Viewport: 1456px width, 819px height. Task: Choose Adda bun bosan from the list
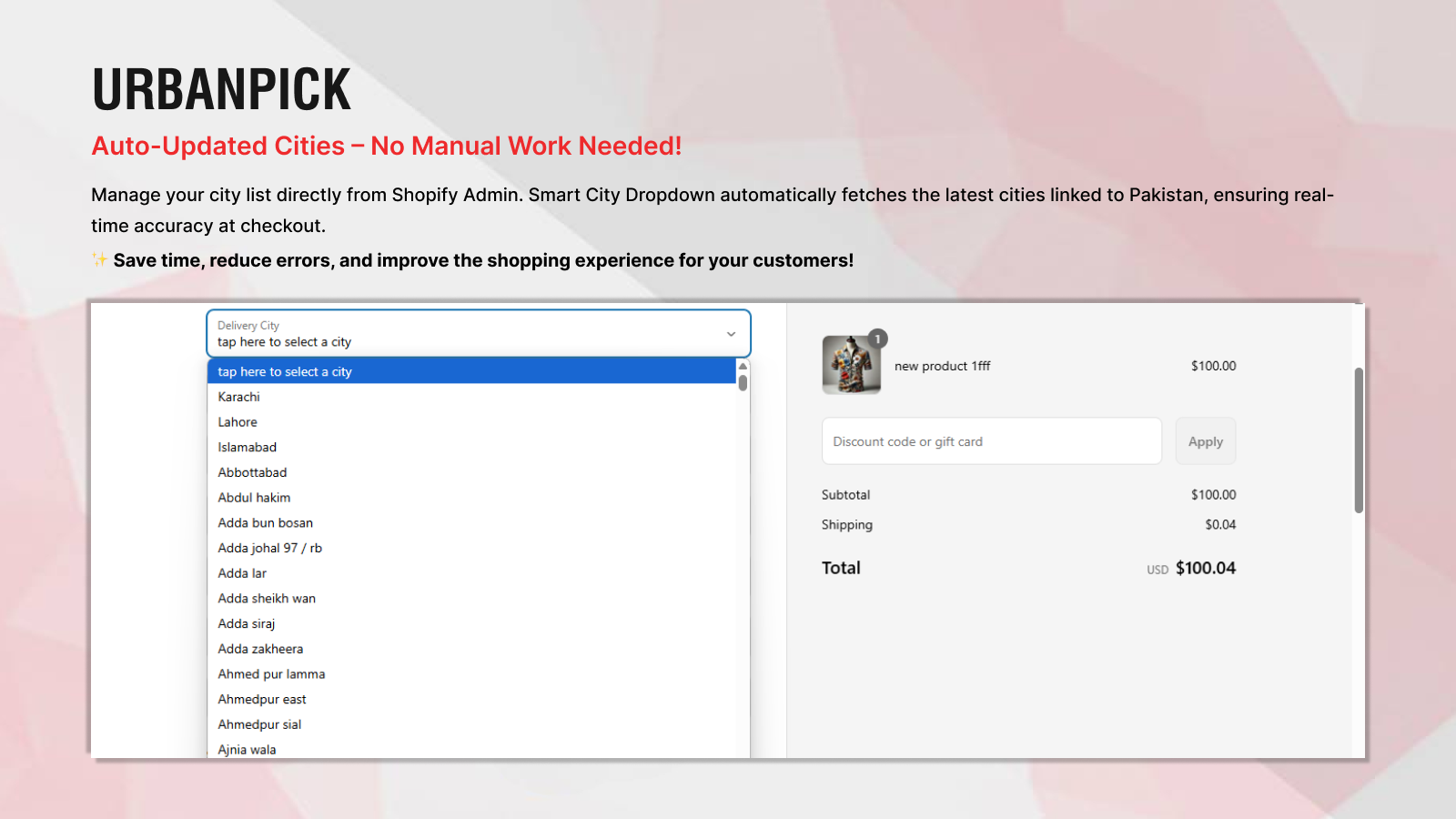pos(265,522)
